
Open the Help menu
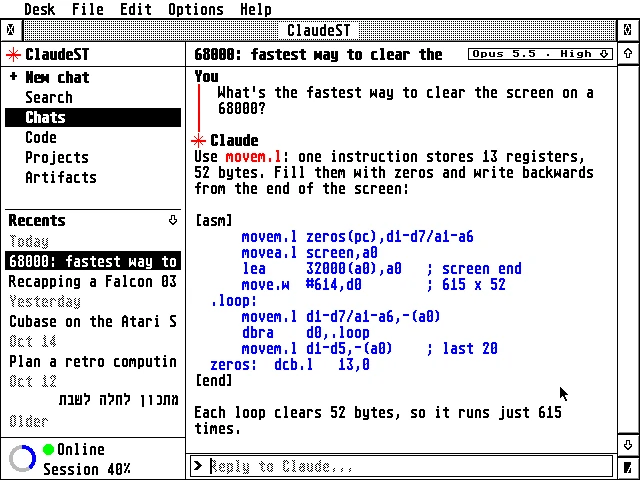coord(256,9)
